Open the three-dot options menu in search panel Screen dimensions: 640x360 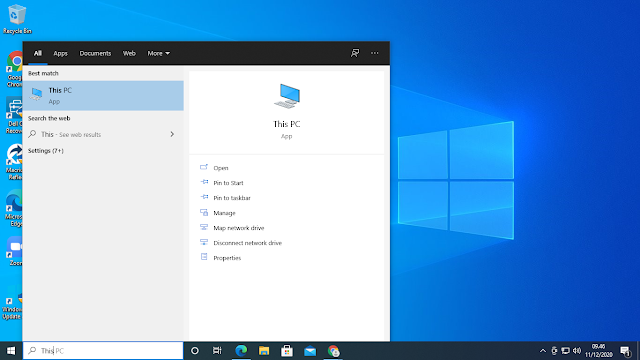click(374, 53)
